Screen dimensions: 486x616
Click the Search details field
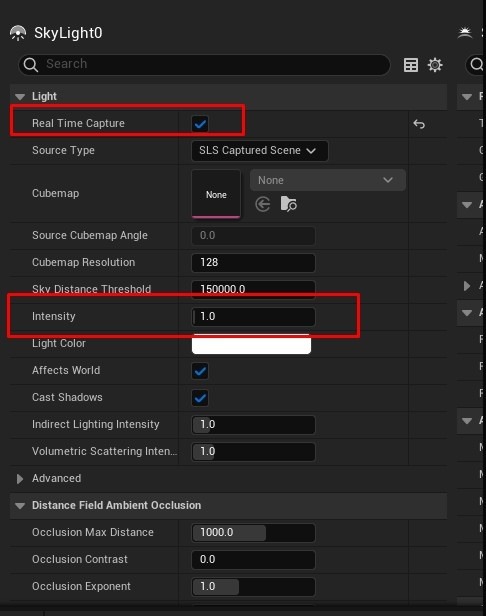click(x=204, y=64)
